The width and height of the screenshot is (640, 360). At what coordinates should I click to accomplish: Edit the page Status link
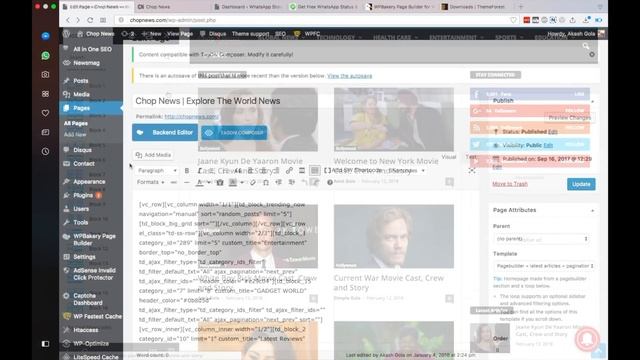pos(553,132)
